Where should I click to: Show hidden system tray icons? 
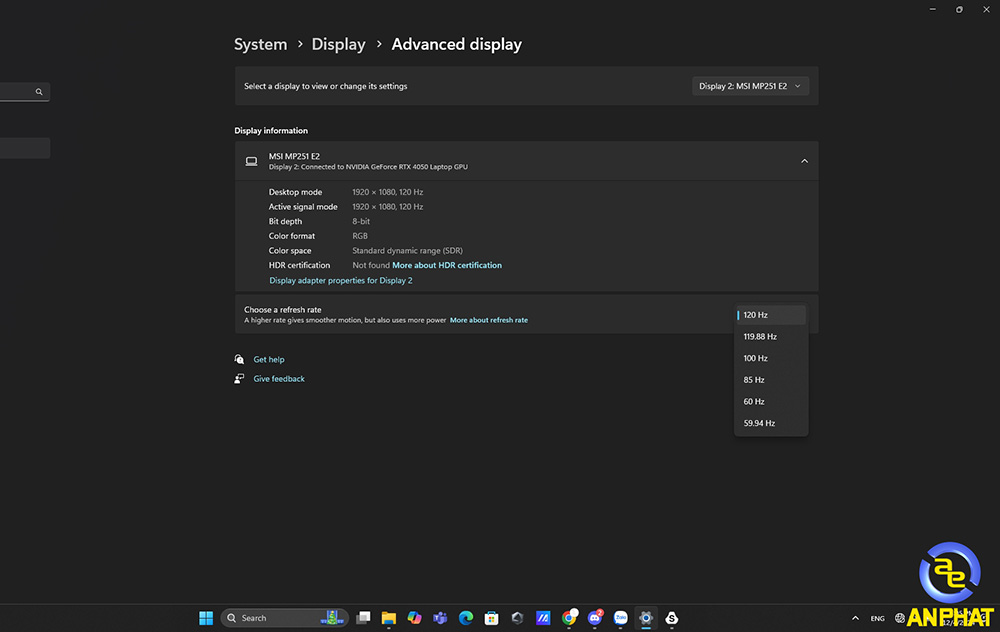[855, 618]
